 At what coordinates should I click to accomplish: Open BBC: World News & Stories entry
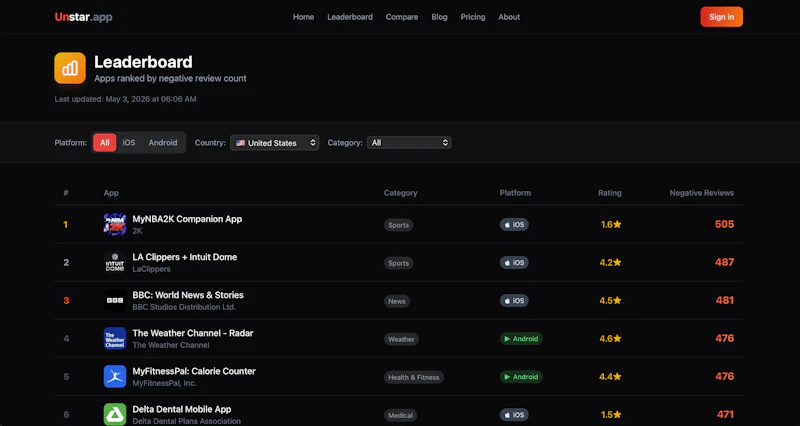(x=188, y=295)
